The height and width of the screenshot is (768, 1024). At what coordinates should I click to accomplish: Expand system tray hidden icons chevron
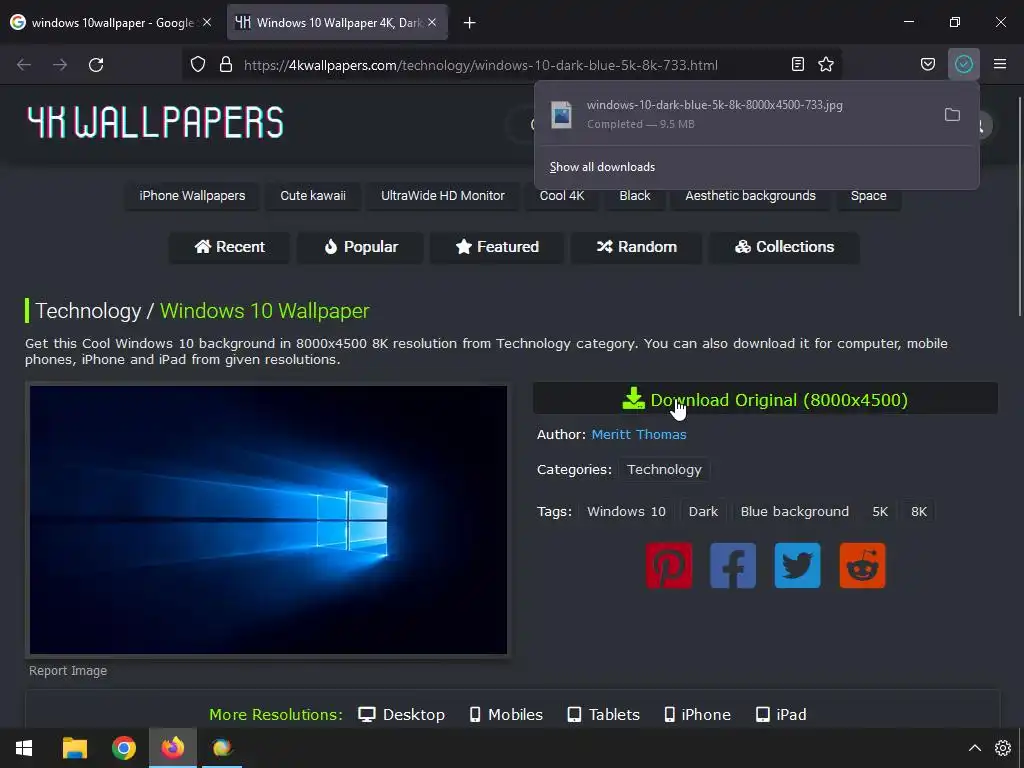(x=974, y=748)
